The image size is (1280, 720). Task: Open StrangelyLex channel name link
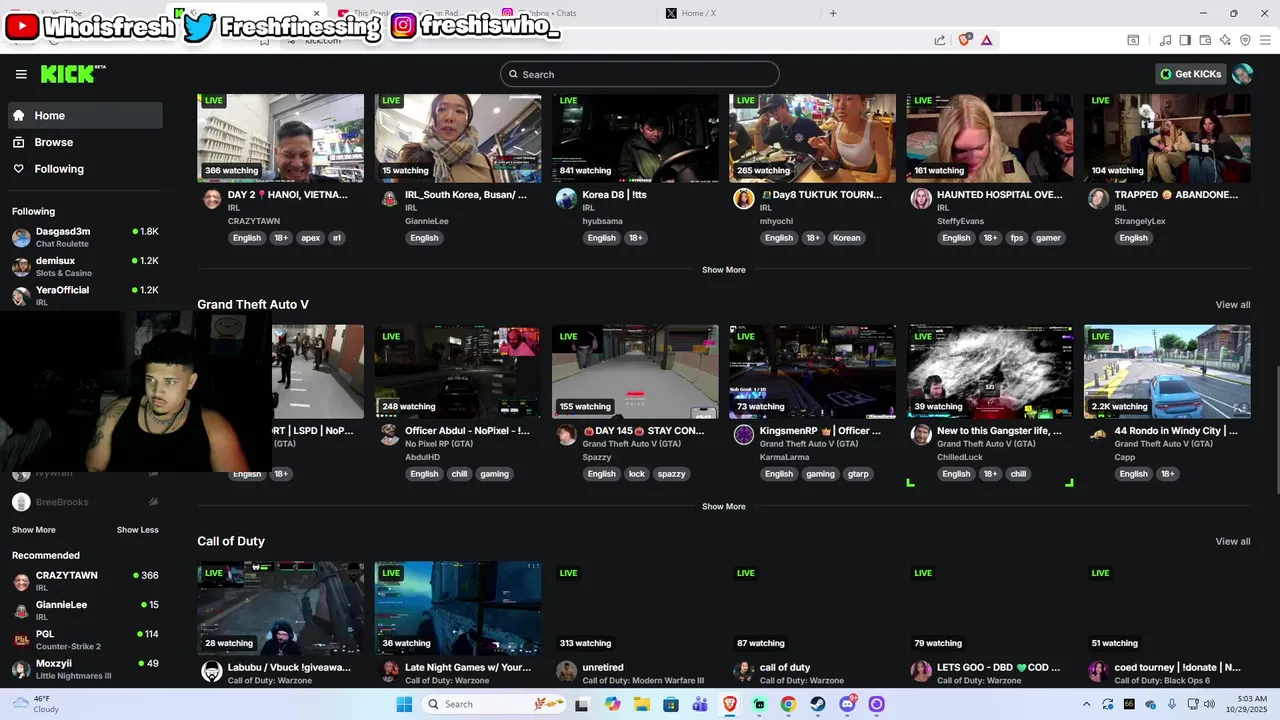(x=1140, y=221)
